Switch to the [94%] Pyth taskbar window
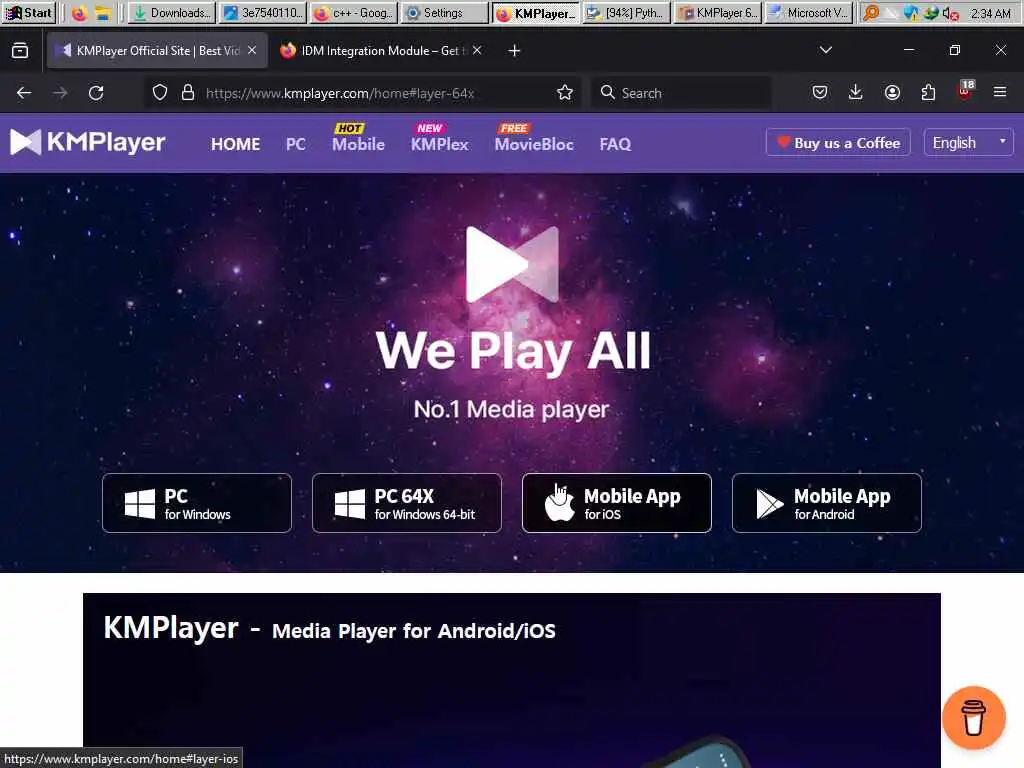1024x768 pixels. [x=626, y=12]
